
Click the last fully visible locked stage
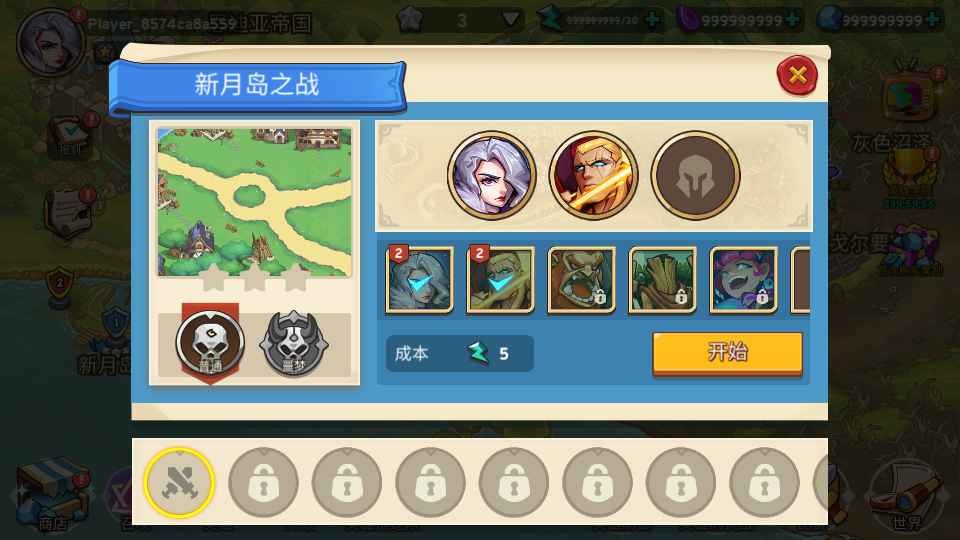pyautogui.click(x=764, y=482)
